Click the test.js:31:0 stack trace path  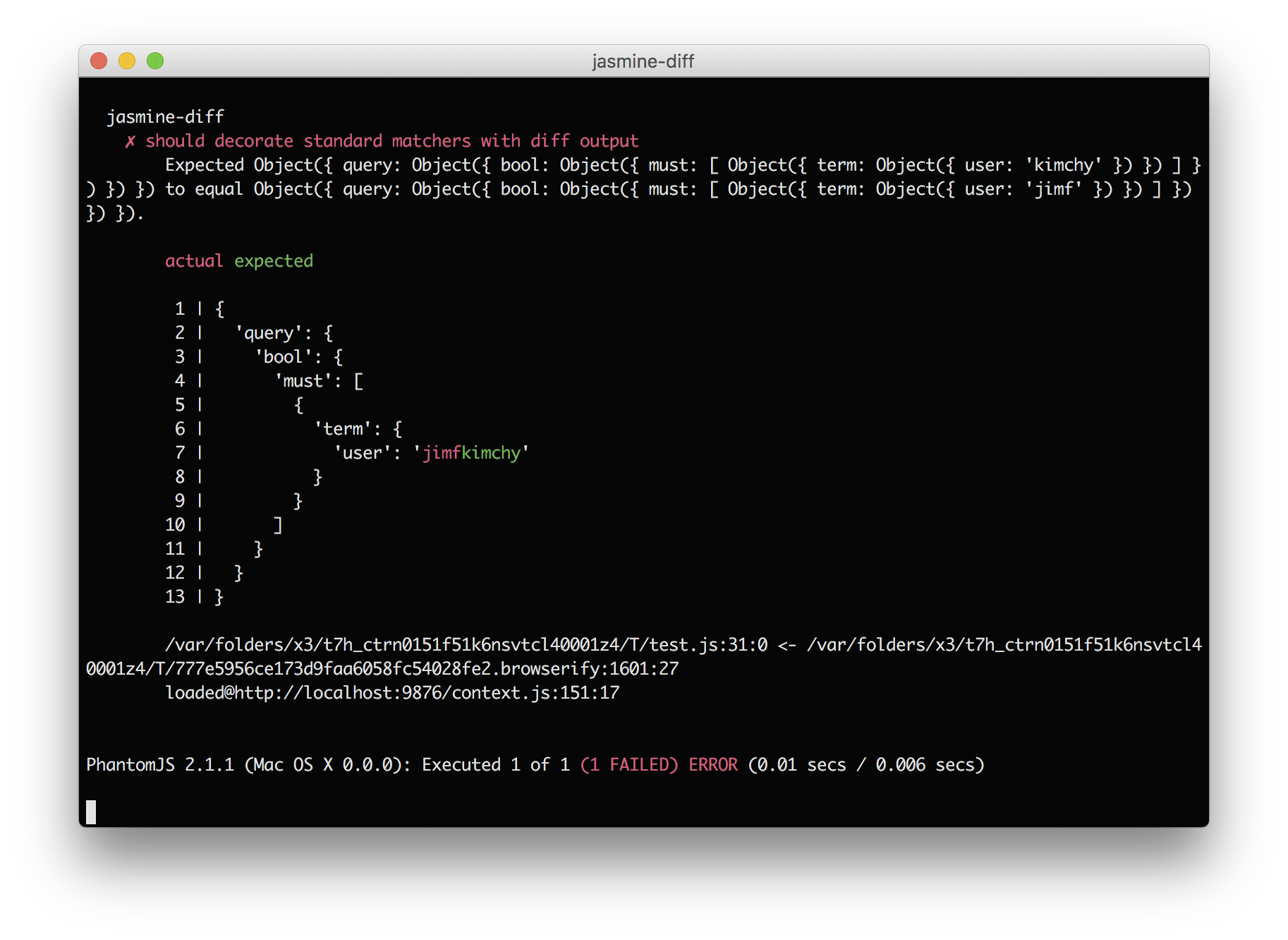[x=466, y=645]
